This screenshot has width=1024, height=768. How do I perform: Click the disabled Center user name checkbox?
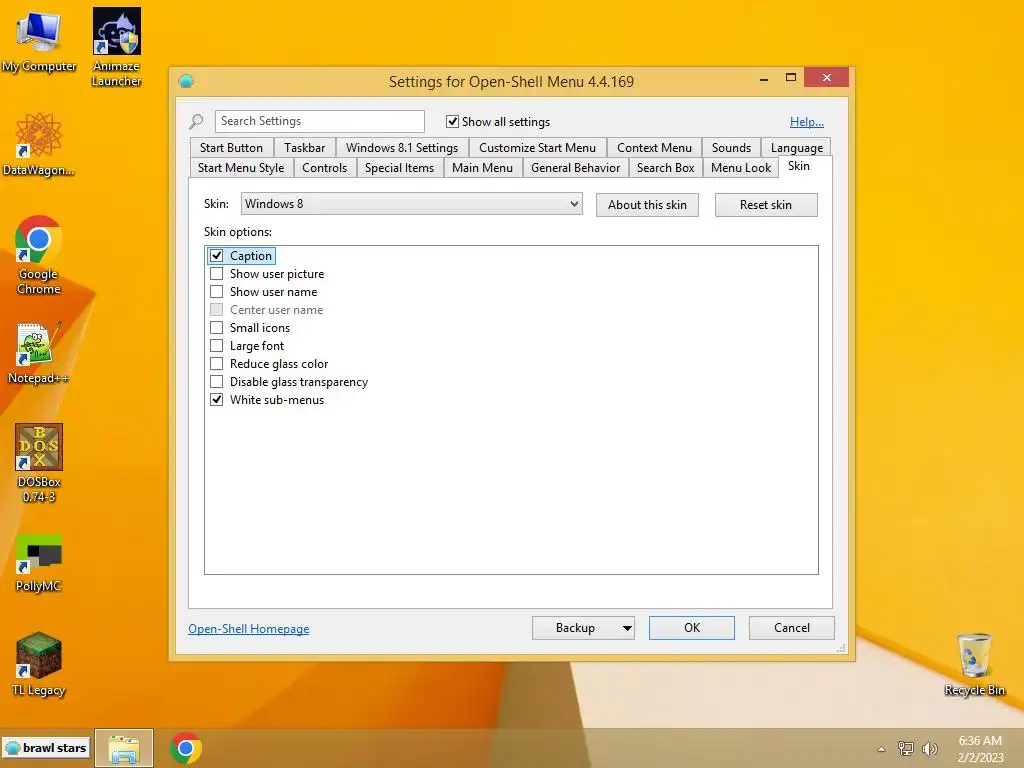pyautogui.click(x=217, y=310)
